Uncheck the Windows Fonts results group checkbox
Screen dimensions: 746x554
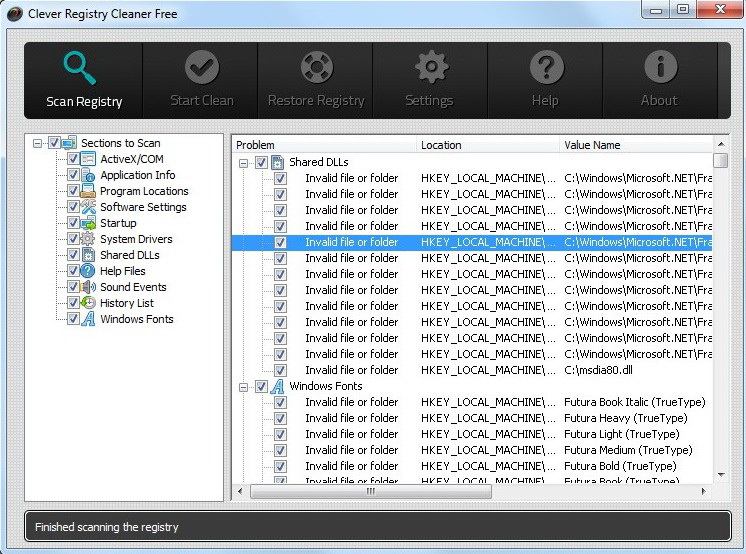pyautogui.click(x=261, y=386)
